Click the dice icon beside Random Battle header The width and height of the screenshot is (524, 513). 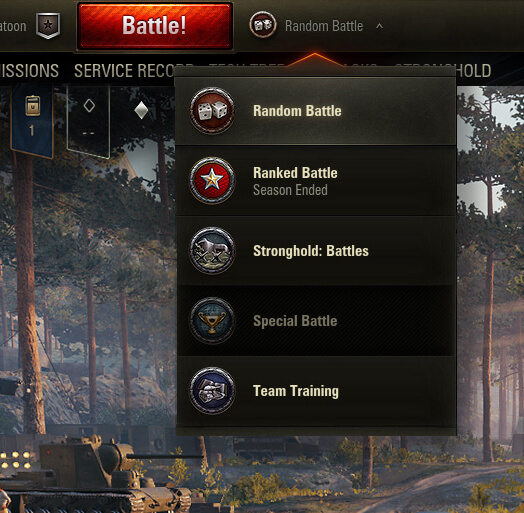pos(263,24)
